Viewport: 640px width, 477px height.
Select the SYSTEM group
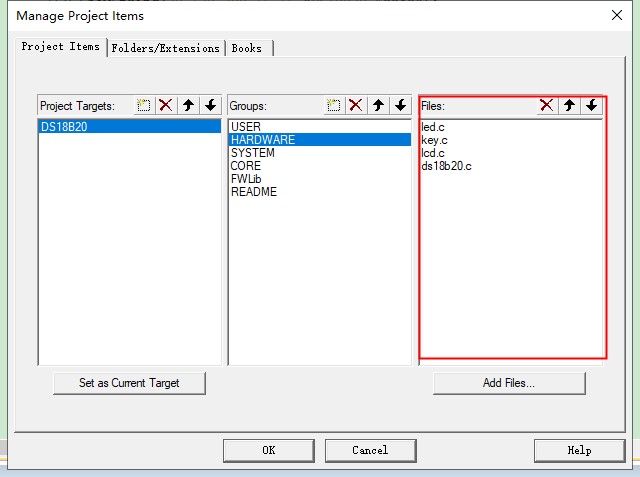pos(320,153)
